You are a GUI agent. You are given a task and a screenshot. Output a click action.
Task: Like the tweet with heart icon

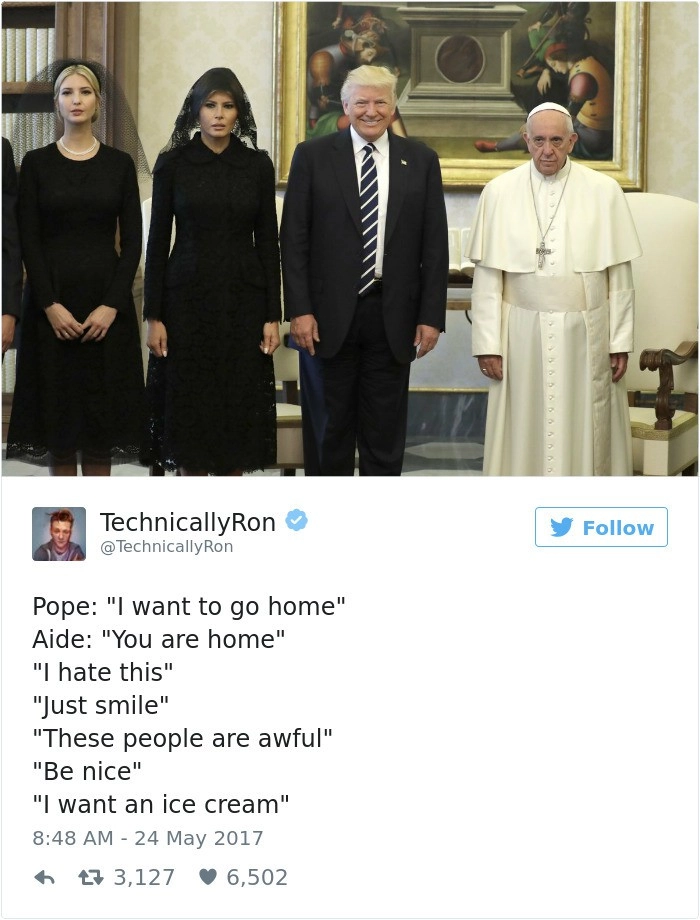208,877
